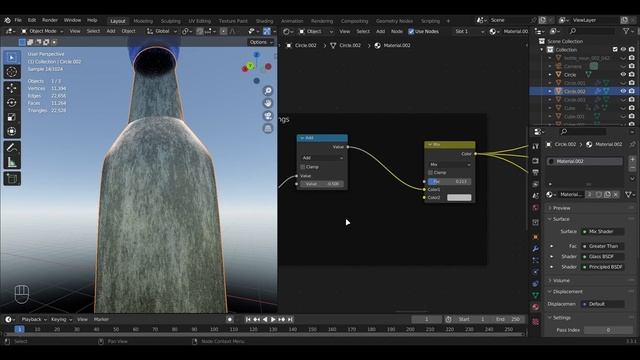Expand Circle object in outliner tree
Viewport: 640px width, 360px height.
[550, 75]
